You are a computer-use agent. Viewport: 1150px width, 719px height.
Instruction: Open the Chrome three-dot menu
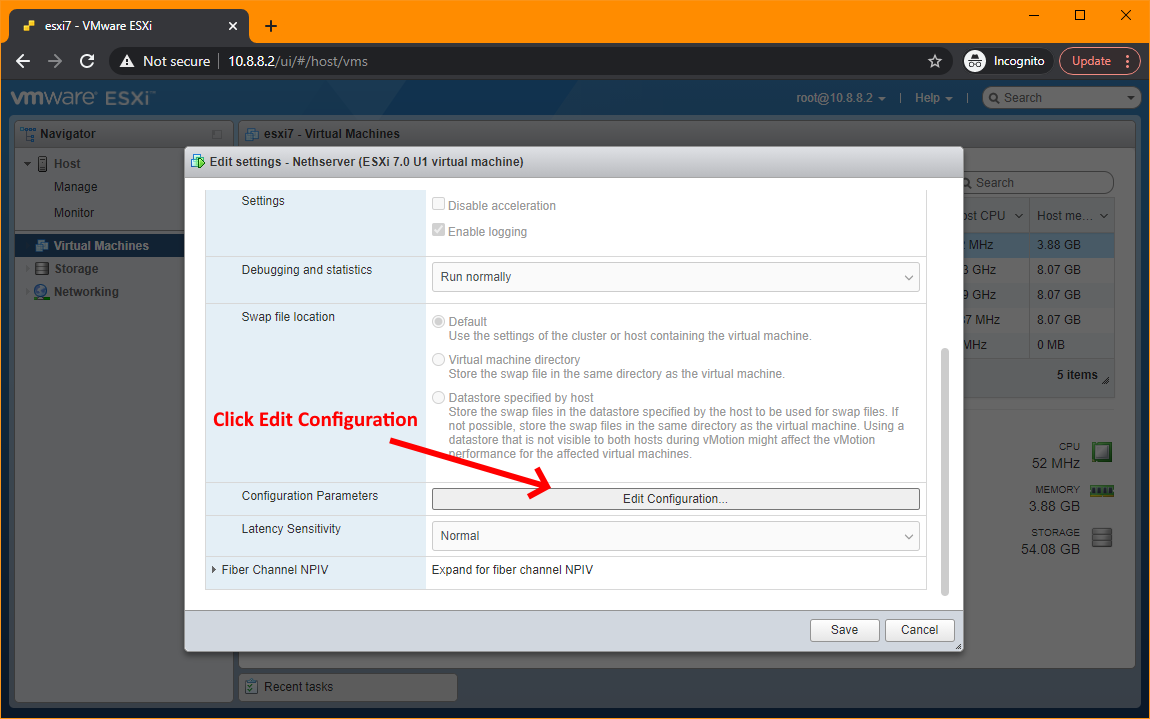tap(1127, 61)
